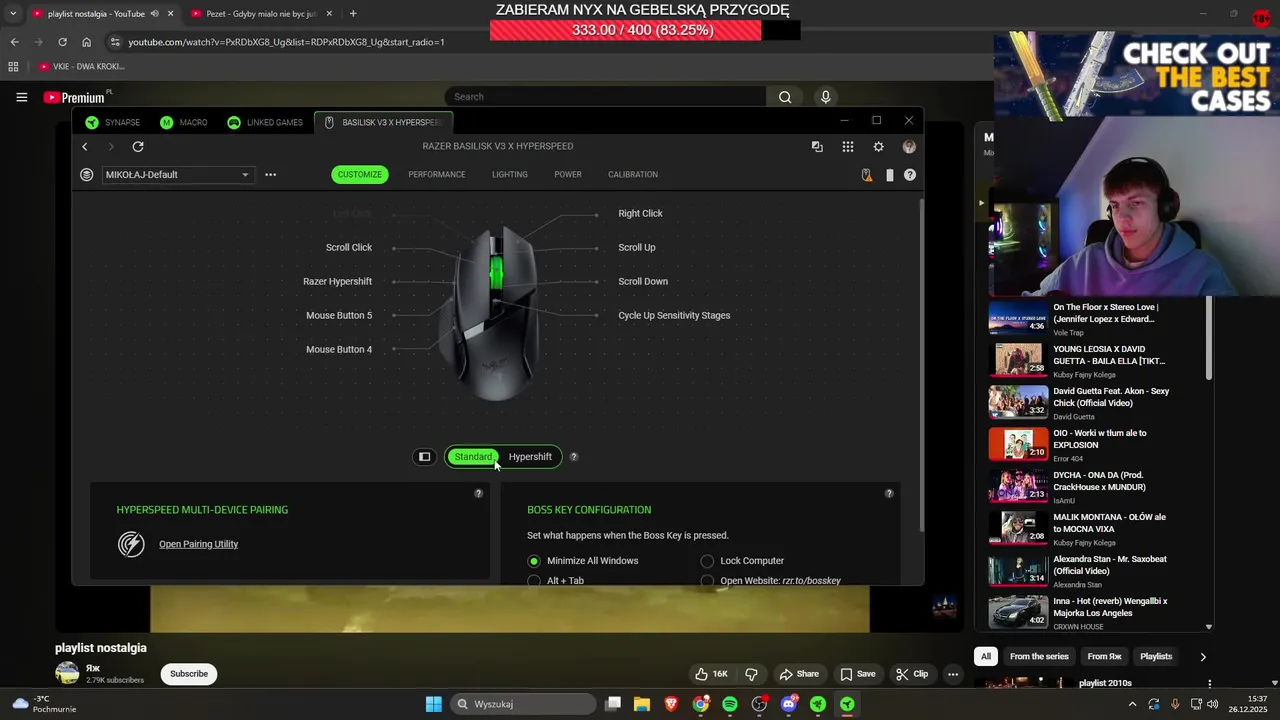Open the Lighting tab
Viewport: 1280px width, 720px height.
(510, 174)
